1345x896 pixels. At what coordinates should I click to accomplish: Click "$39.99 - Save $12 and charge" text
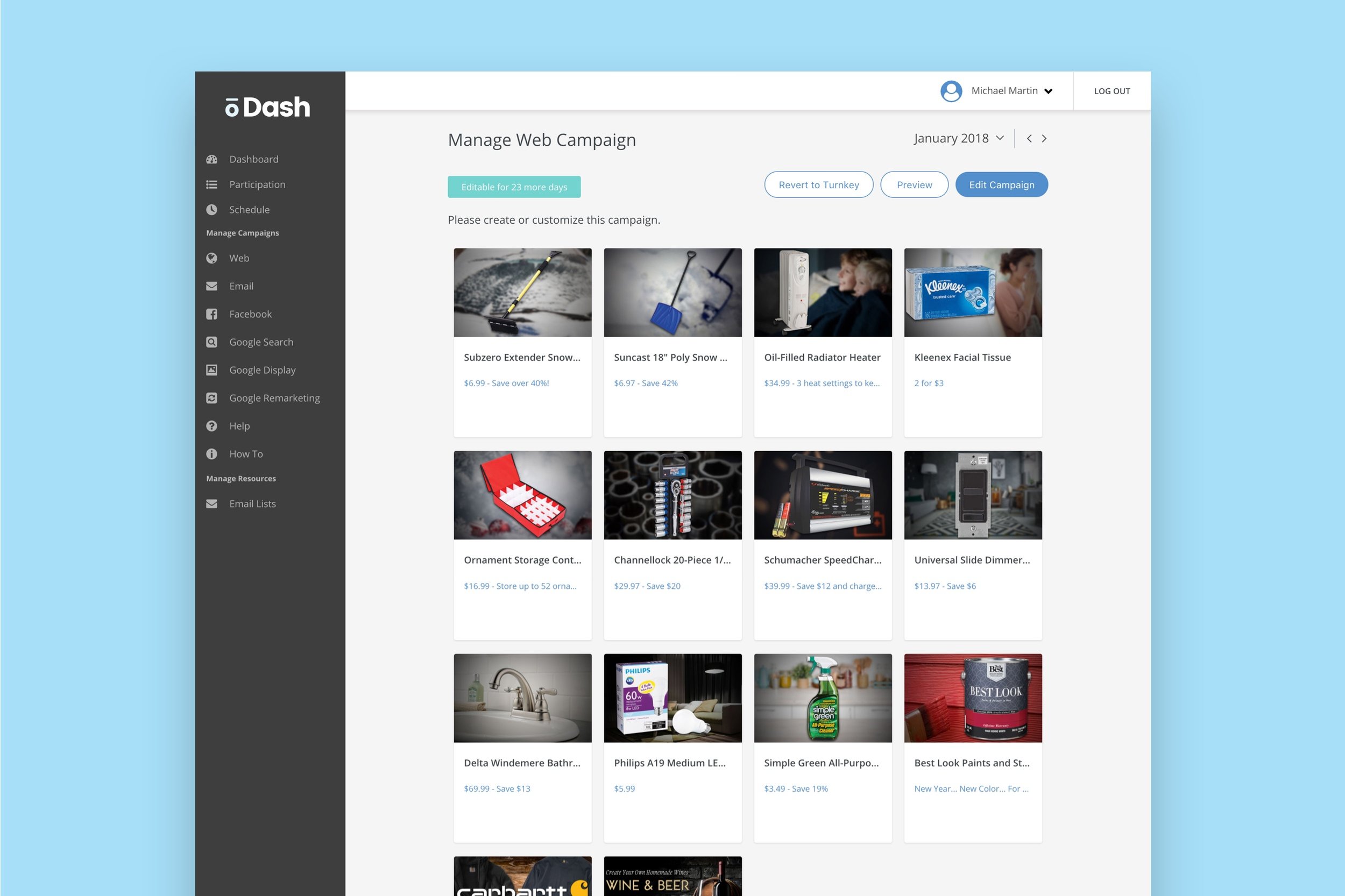coord(823,586)
